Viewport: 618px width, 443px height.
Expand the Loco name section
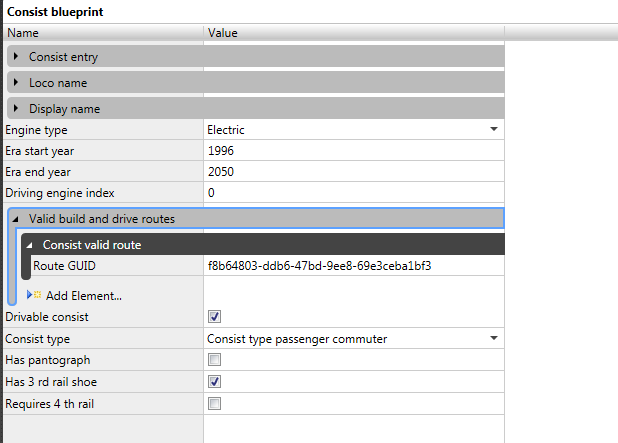click(17, 83)
